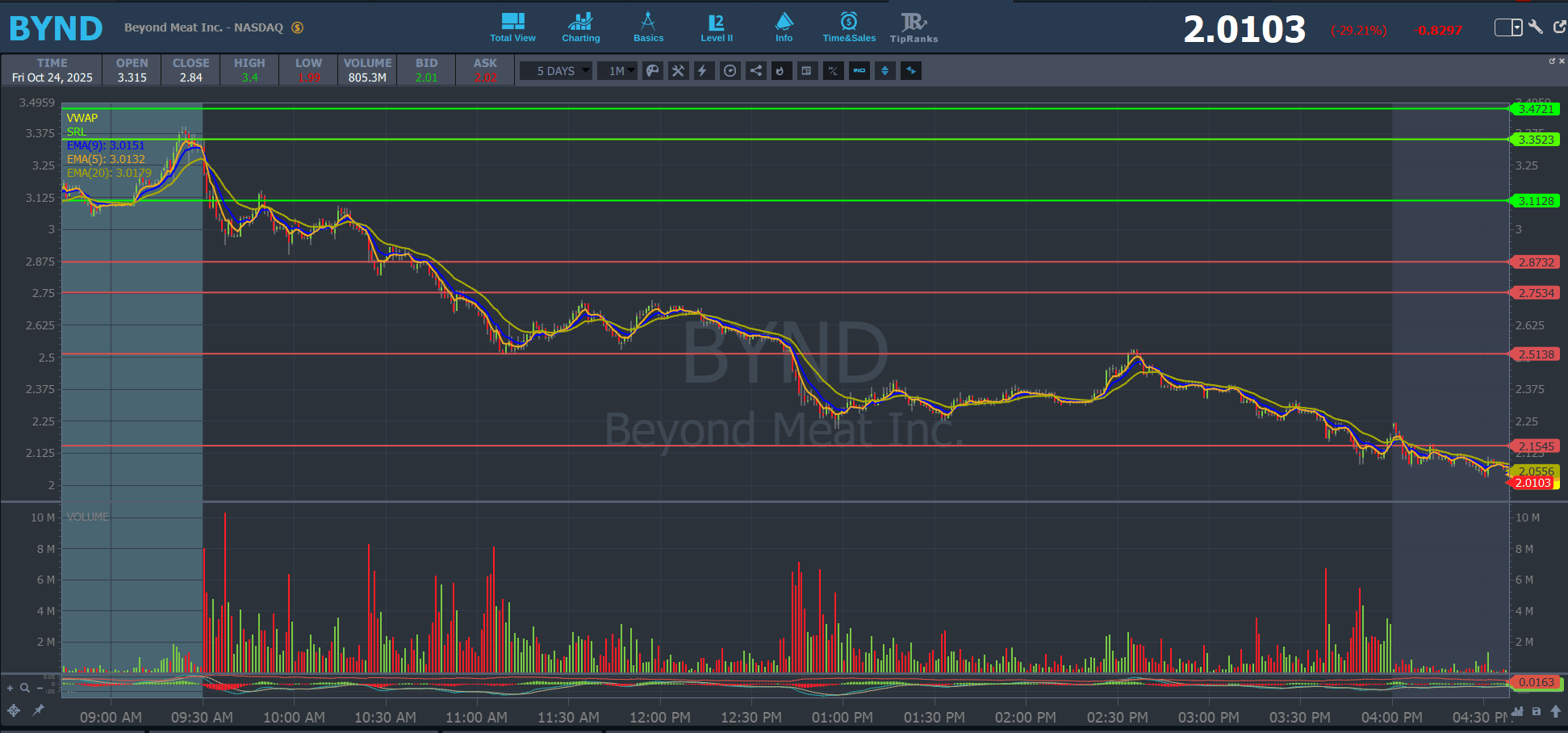Click the SRL indicator label
1568x733 pixels.
coord(76,132)
